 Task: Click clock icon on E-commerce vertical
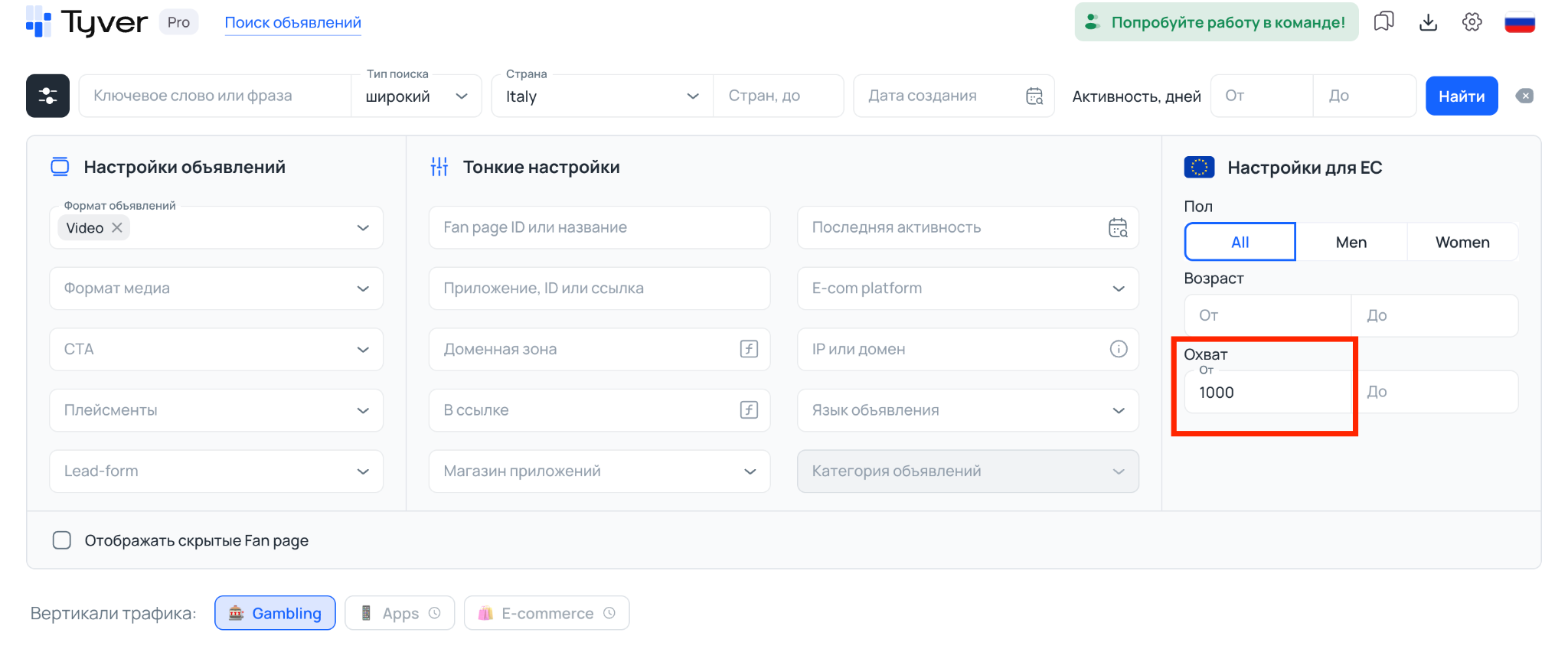[609, 613]
